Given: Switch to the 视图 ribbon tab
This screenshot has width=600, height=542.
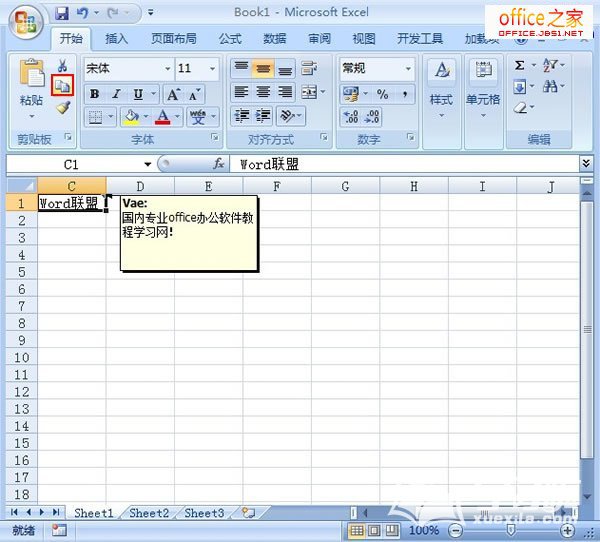Looking at the screenshot, I should point(364,39).
